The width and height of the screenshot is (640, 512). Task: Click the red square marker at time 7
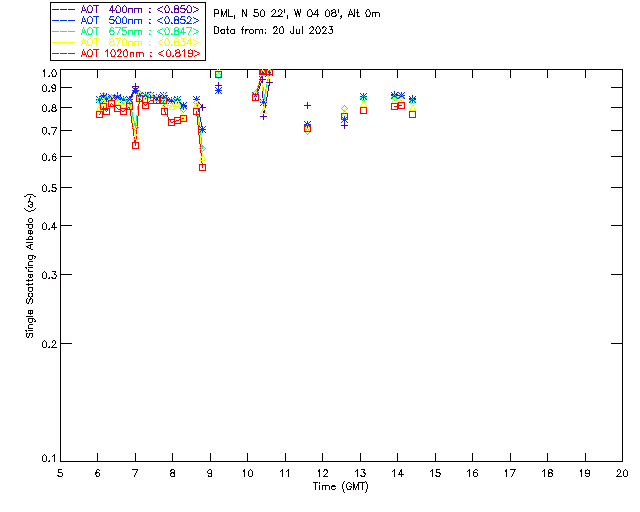[135, 145]
